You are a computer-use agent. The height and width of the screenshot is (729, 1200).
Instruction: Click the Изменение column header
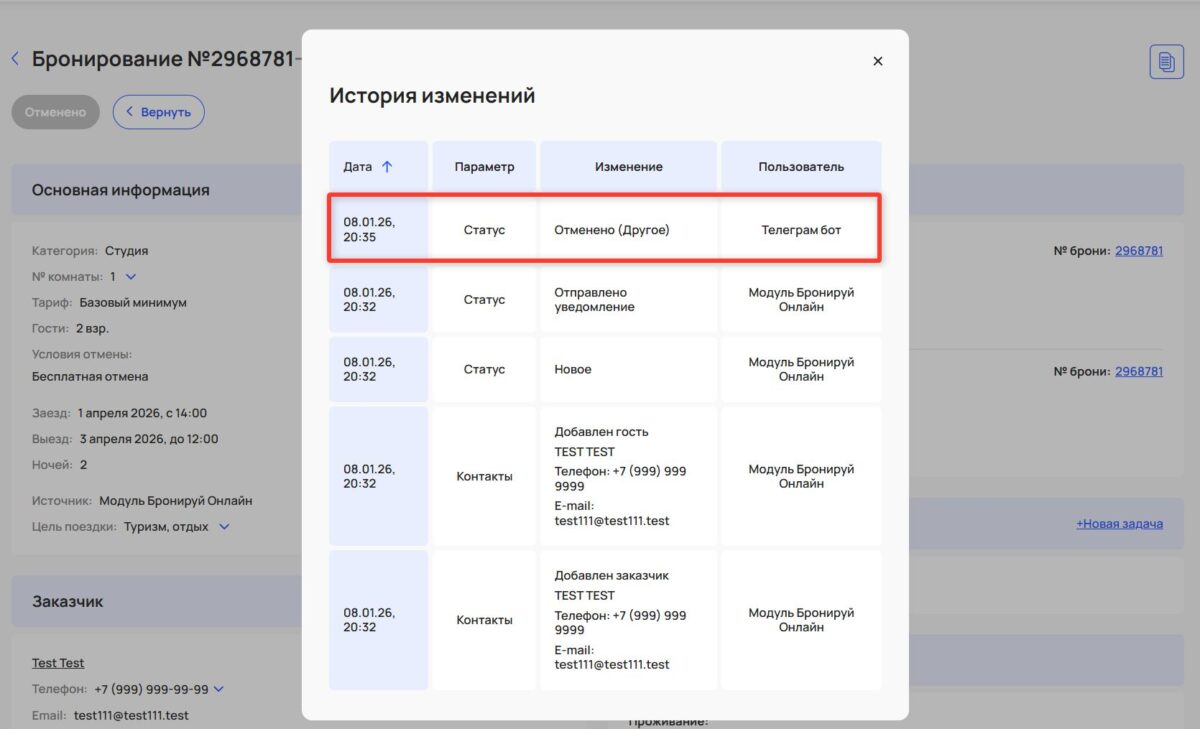coord(628,167)
